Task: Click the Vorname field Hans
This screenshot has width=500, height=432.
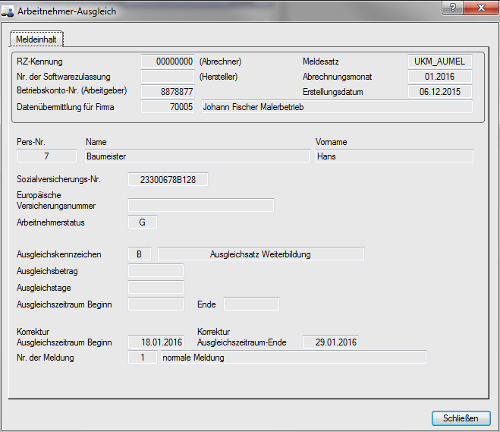Action: pyautogui.click(x=394, y=156)
